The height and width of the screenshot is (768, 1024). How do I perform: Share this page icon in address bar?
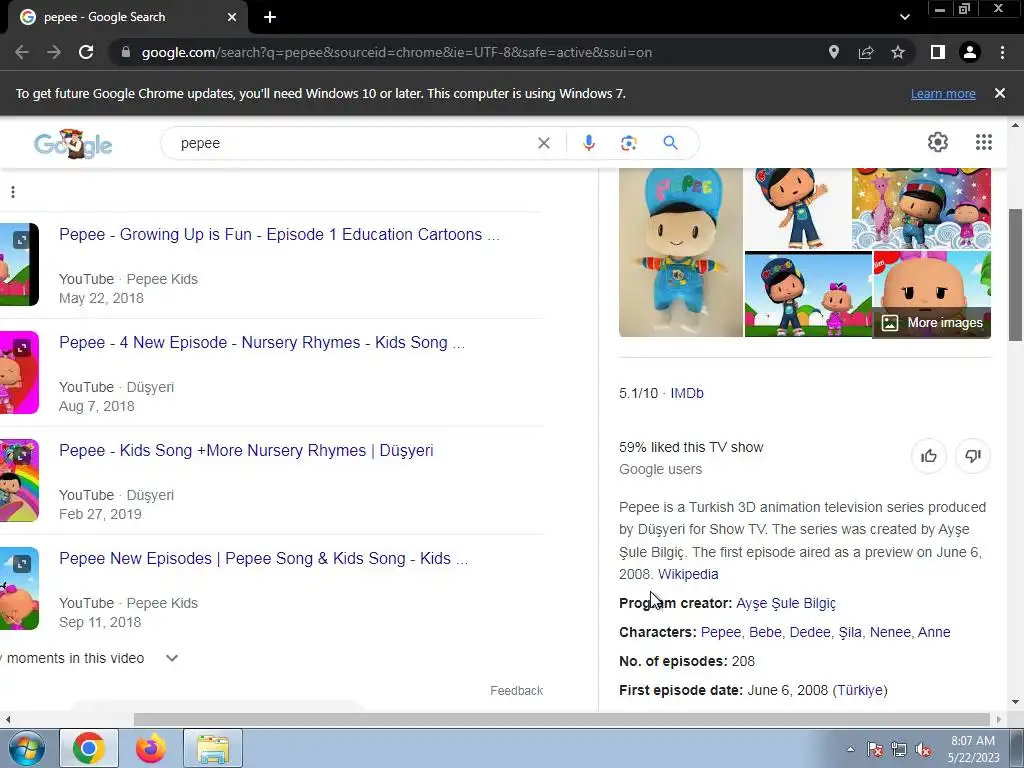(866, 52)
